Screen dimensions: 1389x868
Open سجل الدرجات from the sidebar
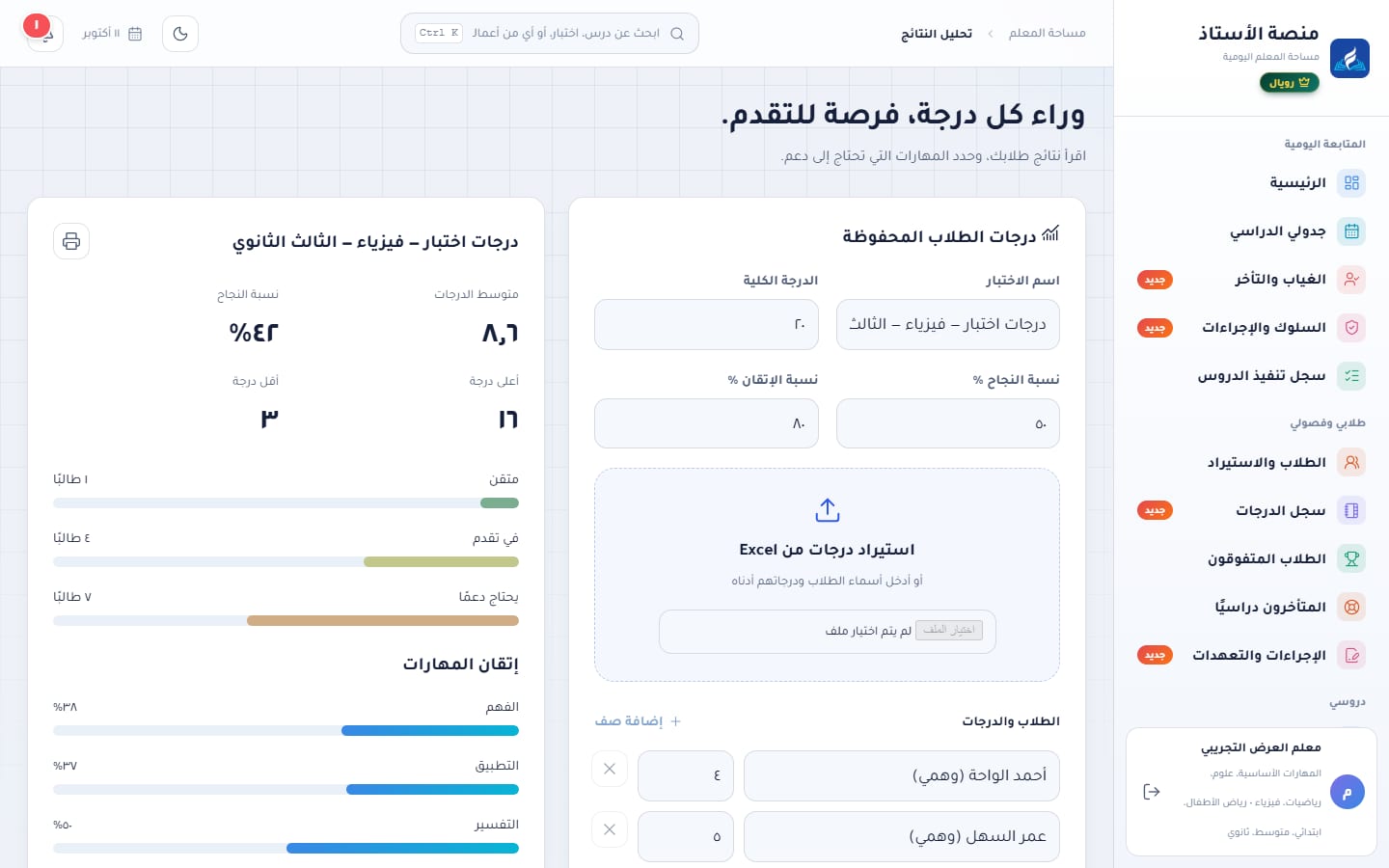tap(1252, 510)
